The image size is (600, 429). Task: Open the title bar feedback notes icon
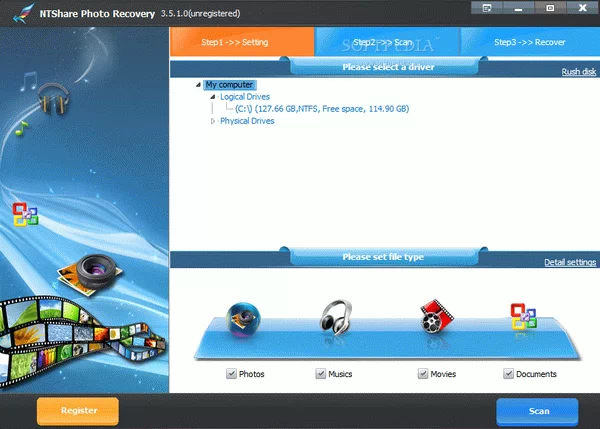487,8
